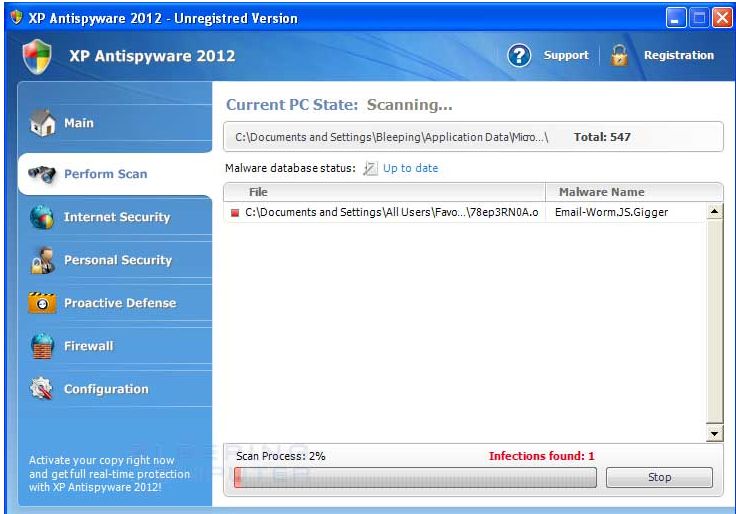Click the shield logo in the header

37,56
